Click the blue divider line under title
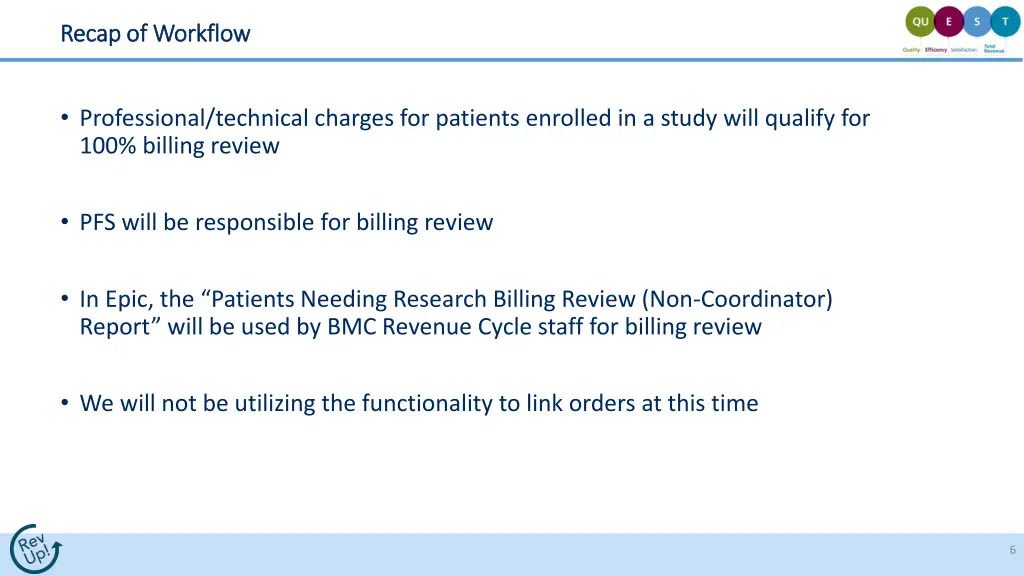The image size is (1024, 576). (511, 60)
